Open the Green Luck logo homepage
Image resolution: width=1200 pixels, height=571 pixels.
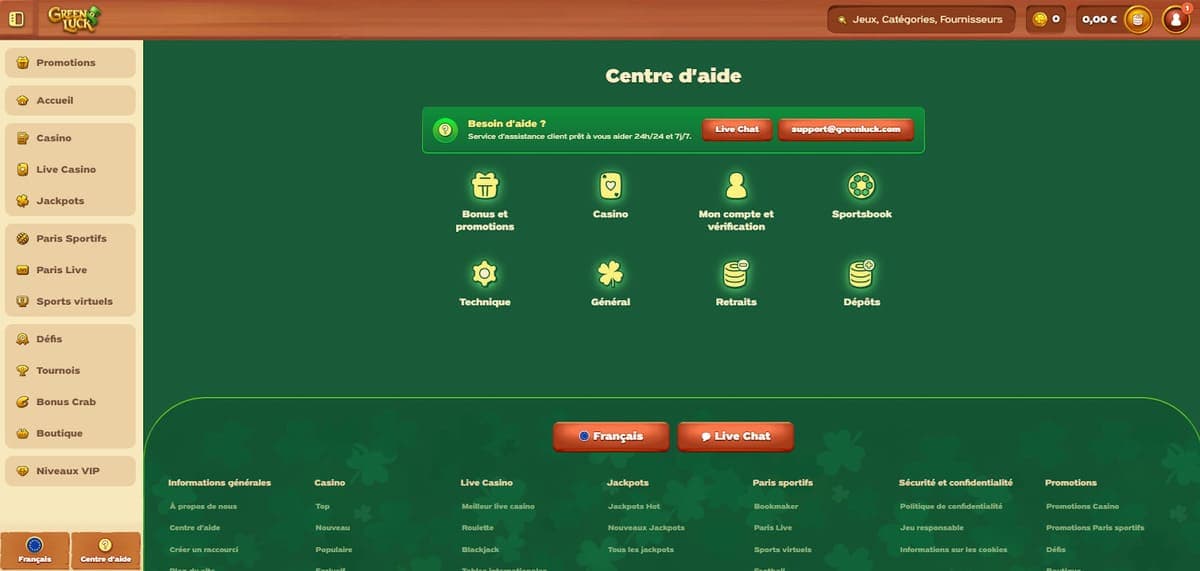[75, 18]
